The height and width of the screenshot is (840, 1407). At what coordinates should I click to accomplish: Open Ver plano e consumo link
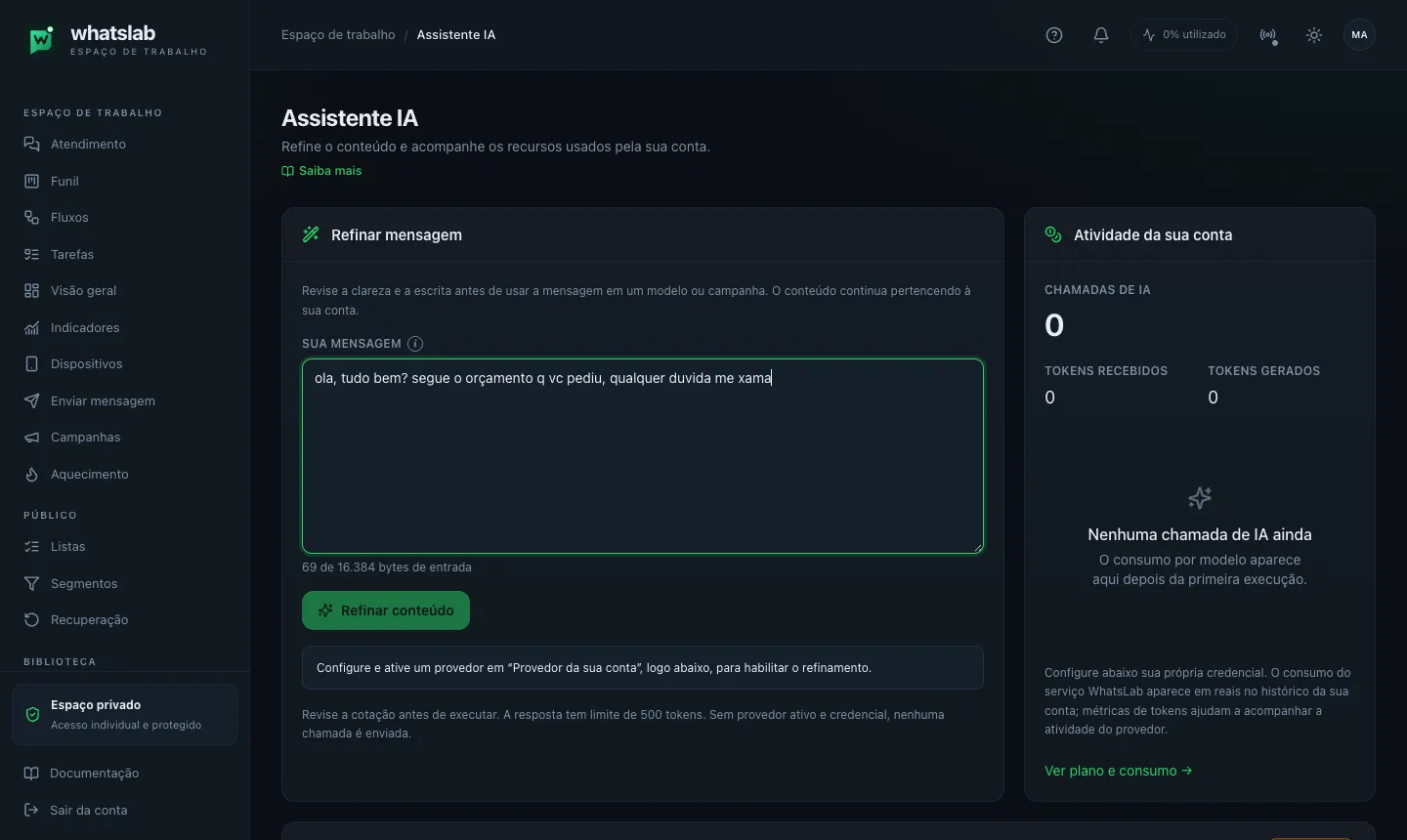coord(1119,771)
